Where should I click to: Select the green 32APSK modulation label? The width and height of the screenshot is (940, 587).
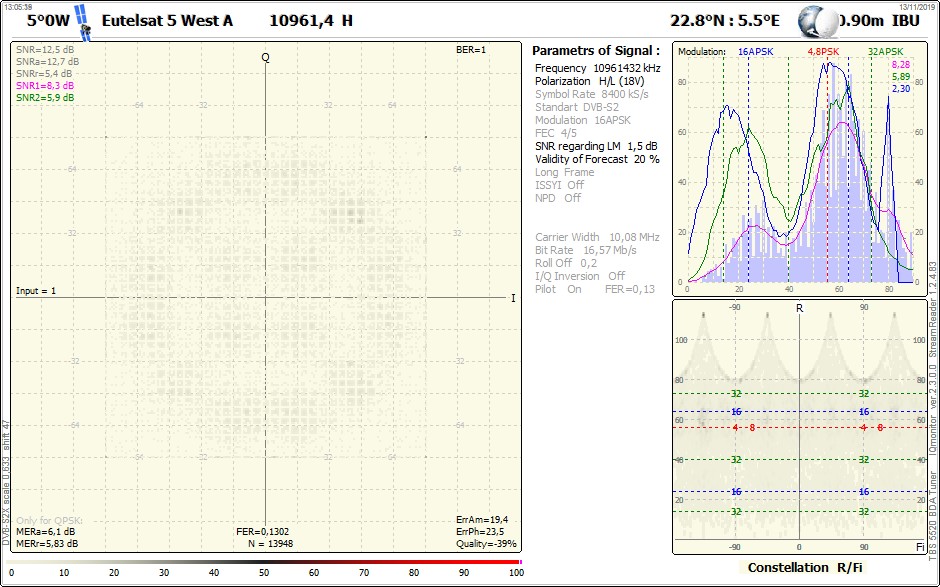coord(885,51)
